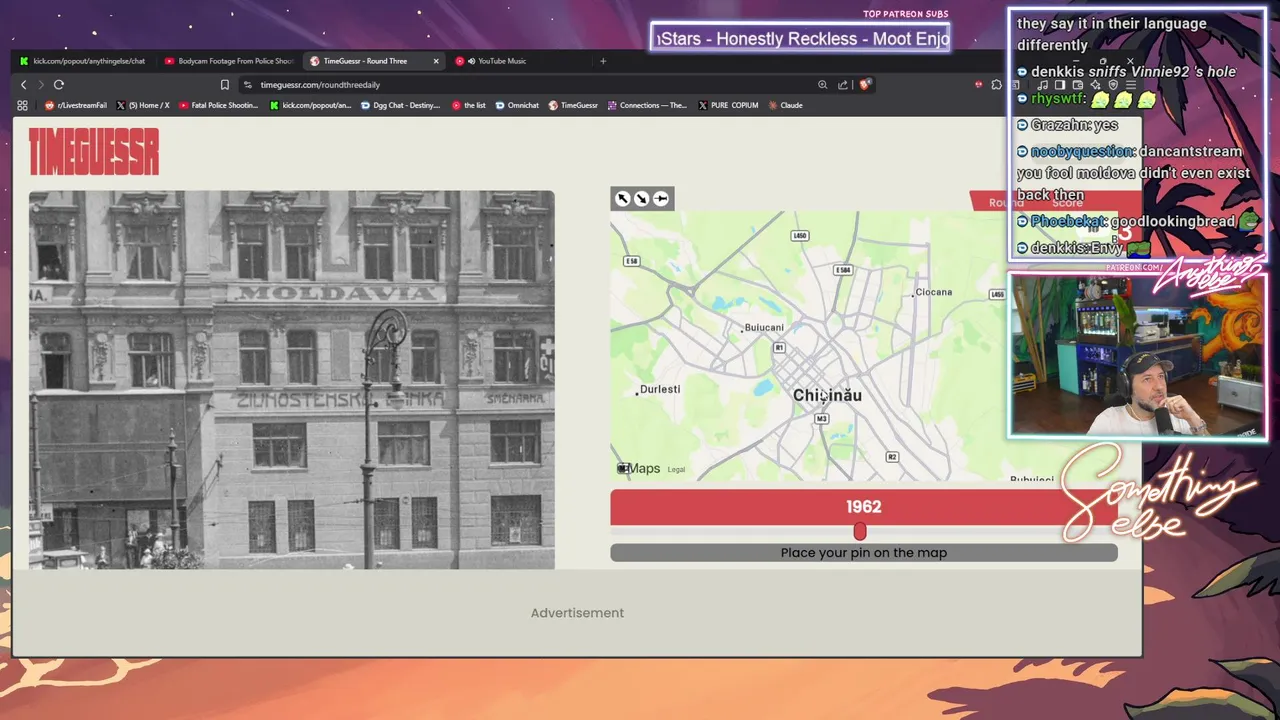Open the bookmarks grid icon
The image size is (1280, 720).
click(x=22, y=105)
